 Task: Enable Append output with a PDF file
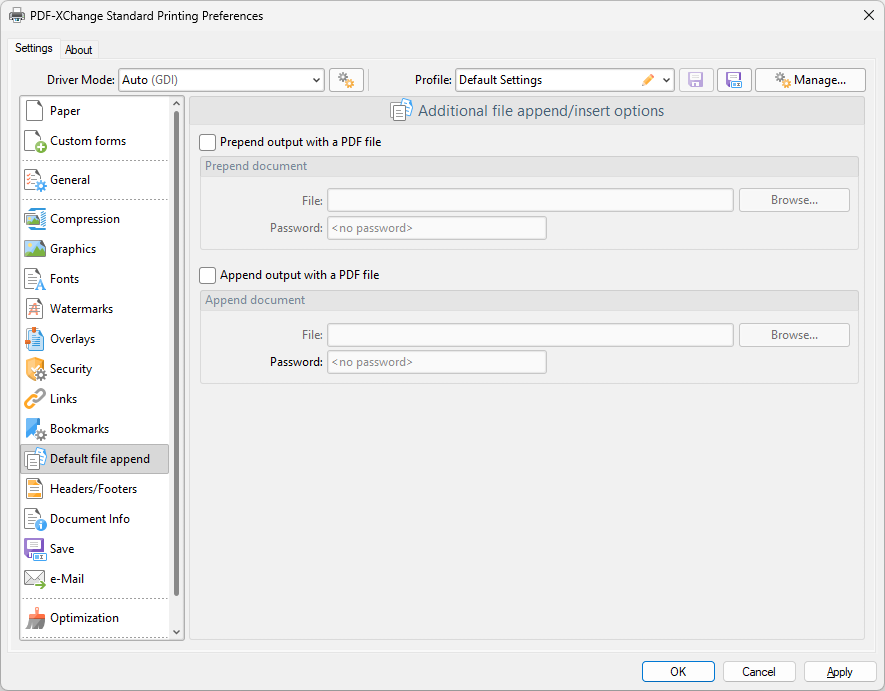tap(208, 275)
